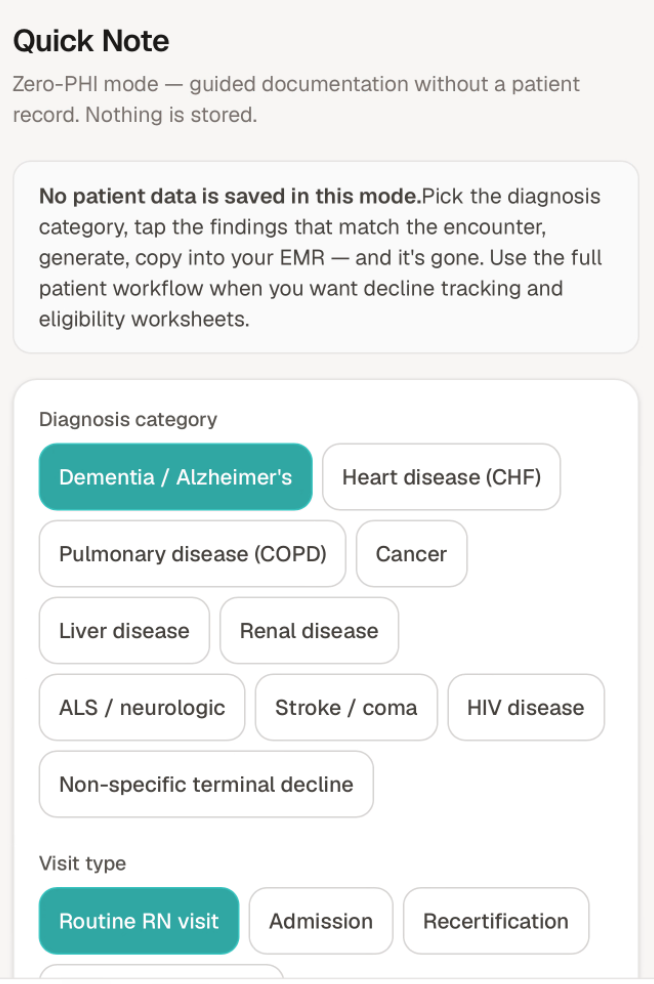Screen dimensions: 654x984
Task: Select Renal disease category
Action: (309, 630)
